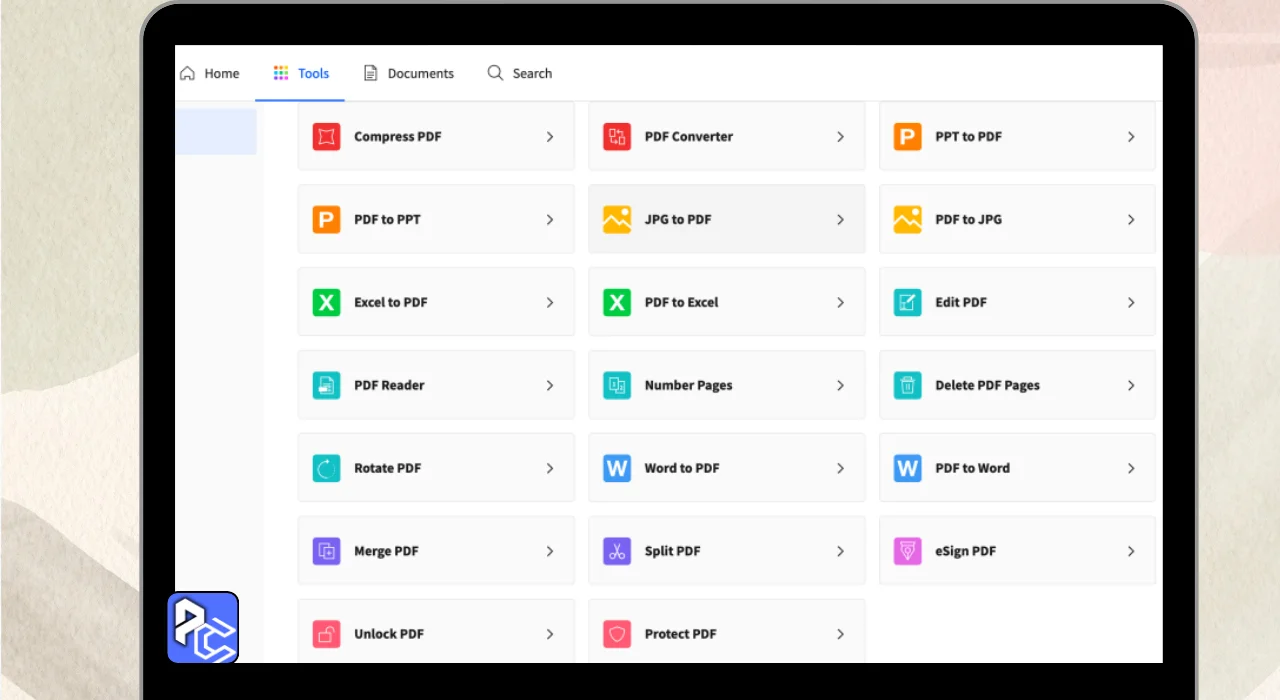Click the chevron on Rotate PDF
The image size is (1280, 700).
550,469
